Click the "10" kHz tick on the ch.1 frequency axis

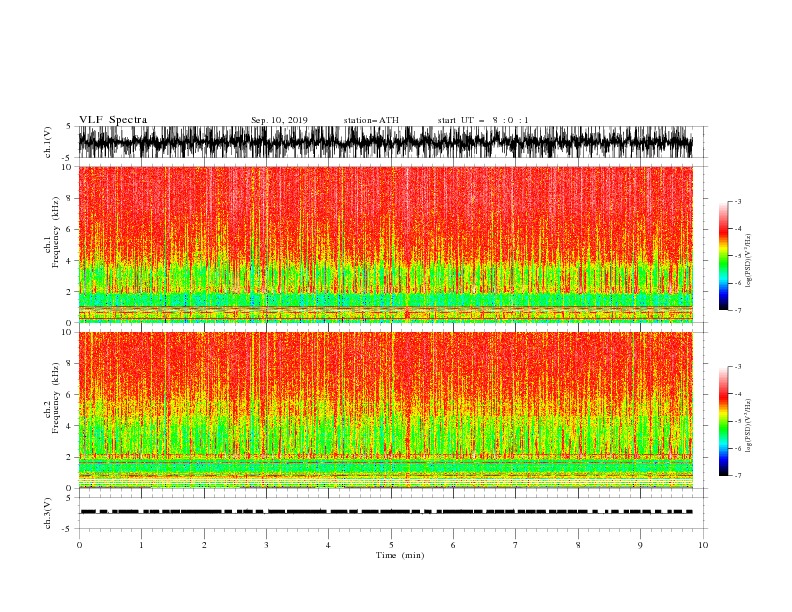67,167
